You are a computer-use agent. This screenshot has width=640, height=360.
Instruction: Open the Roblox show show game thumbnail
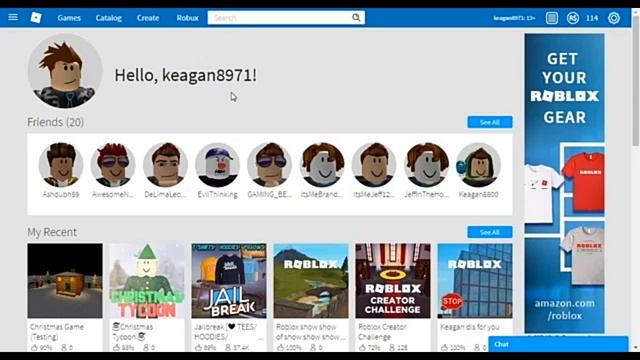pyautogui.click(x=311, y=281)
